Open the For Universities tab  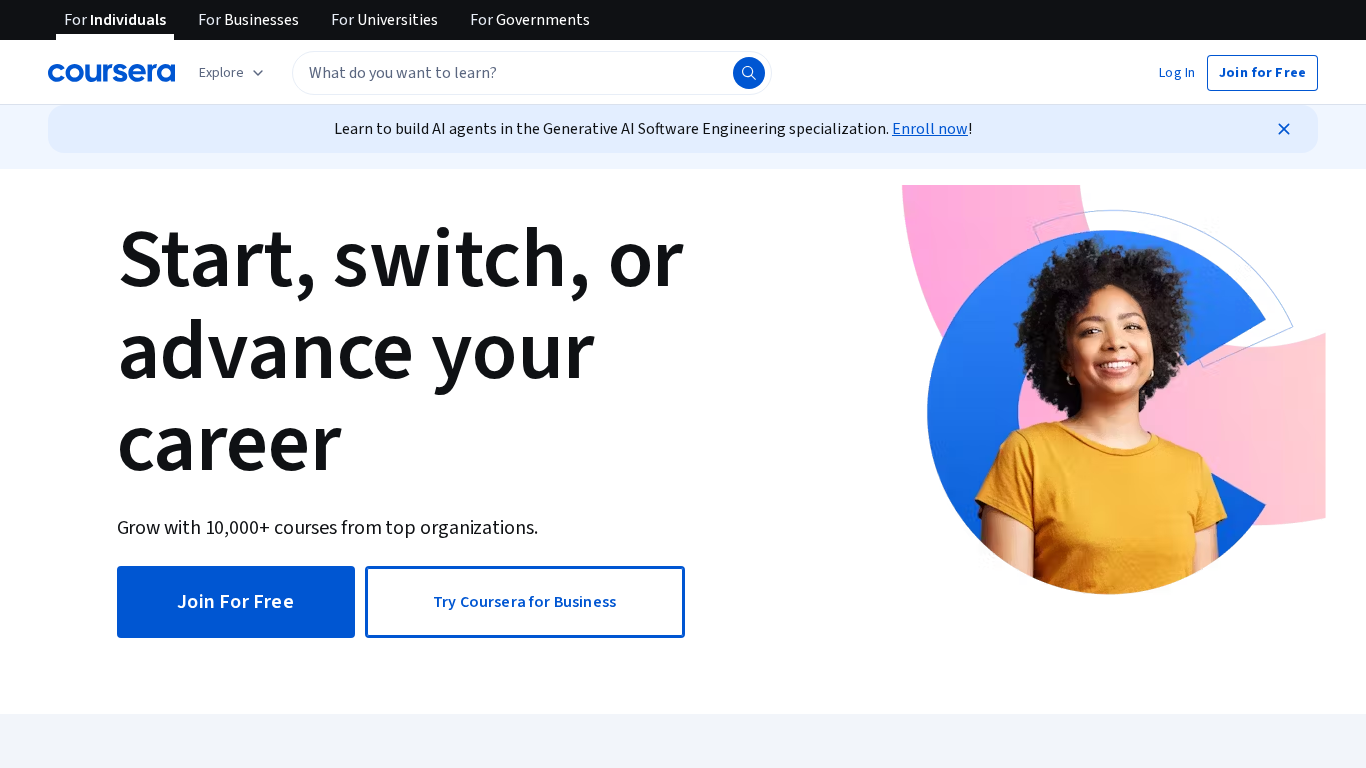tap(384, 20)
